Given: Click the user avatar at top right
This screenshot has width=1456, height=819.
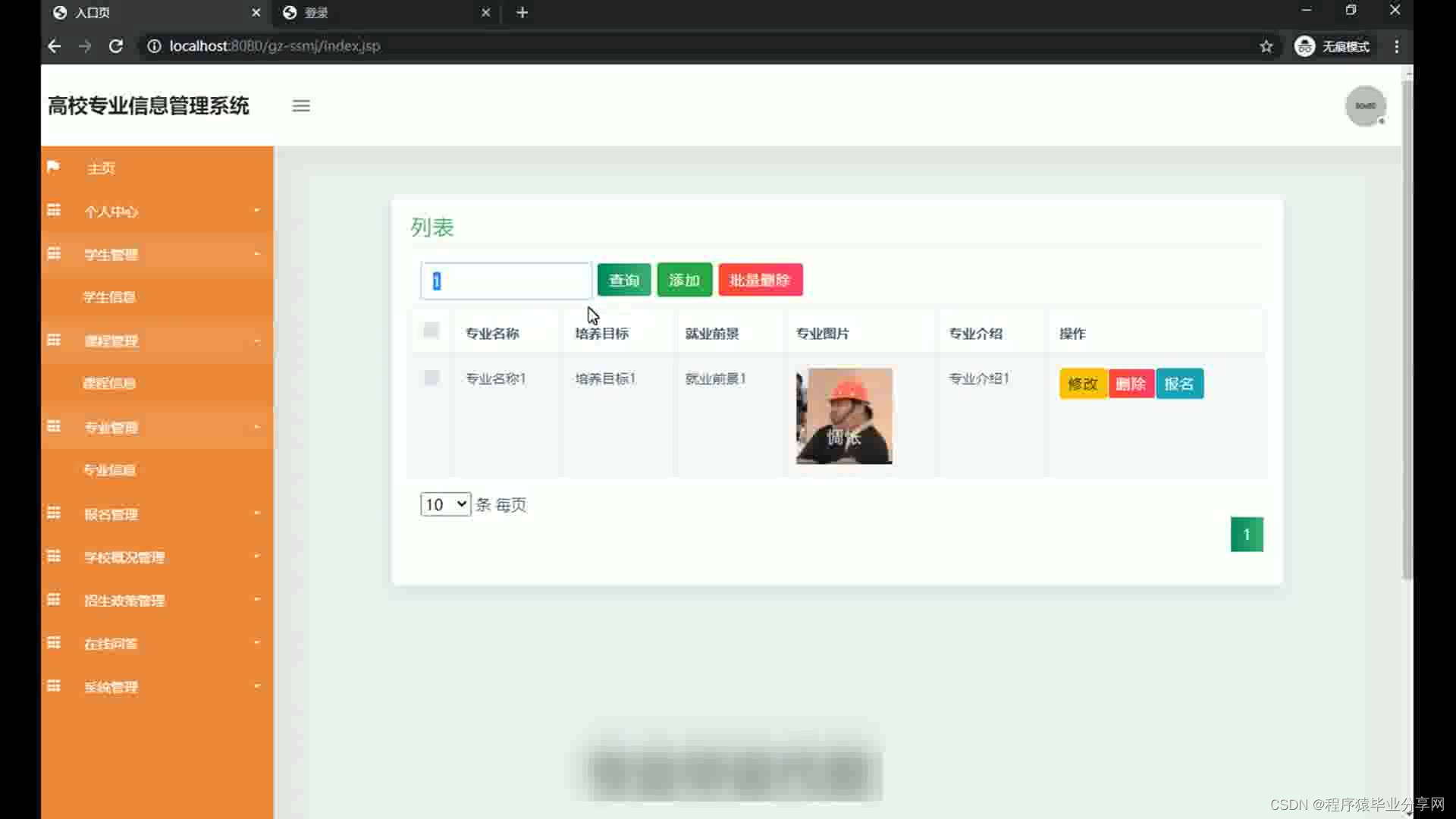Looking at the screenshot, I should [x=1365, y=106].
